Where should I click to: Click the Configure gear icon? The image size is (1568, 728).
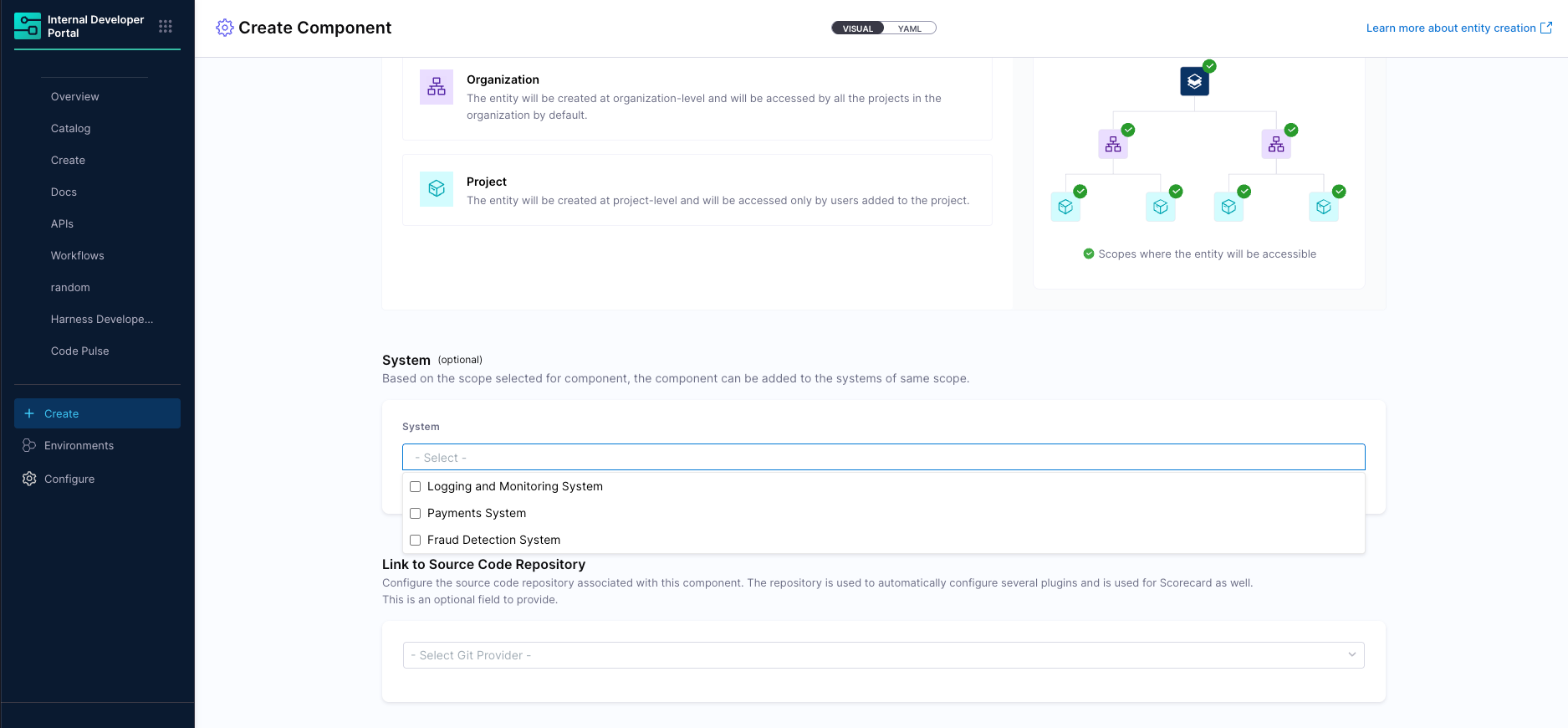pos(29,479)
